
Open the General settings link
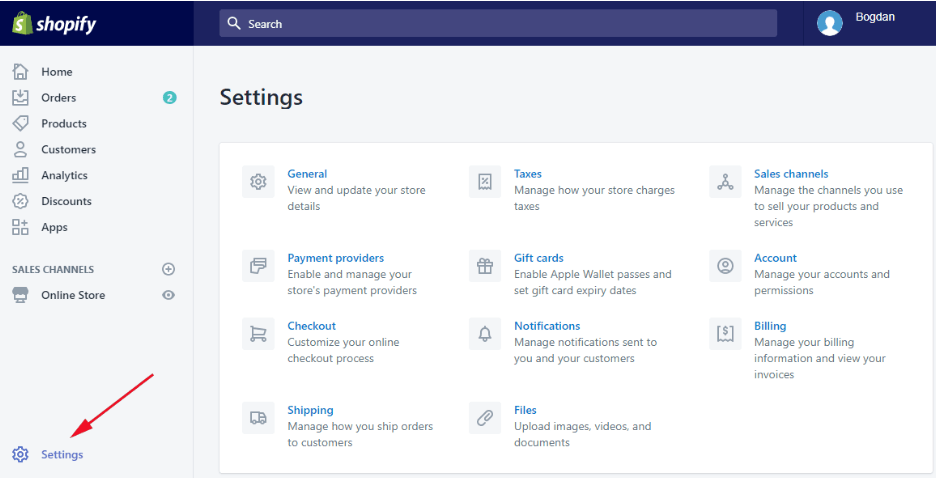pos(307,174)
